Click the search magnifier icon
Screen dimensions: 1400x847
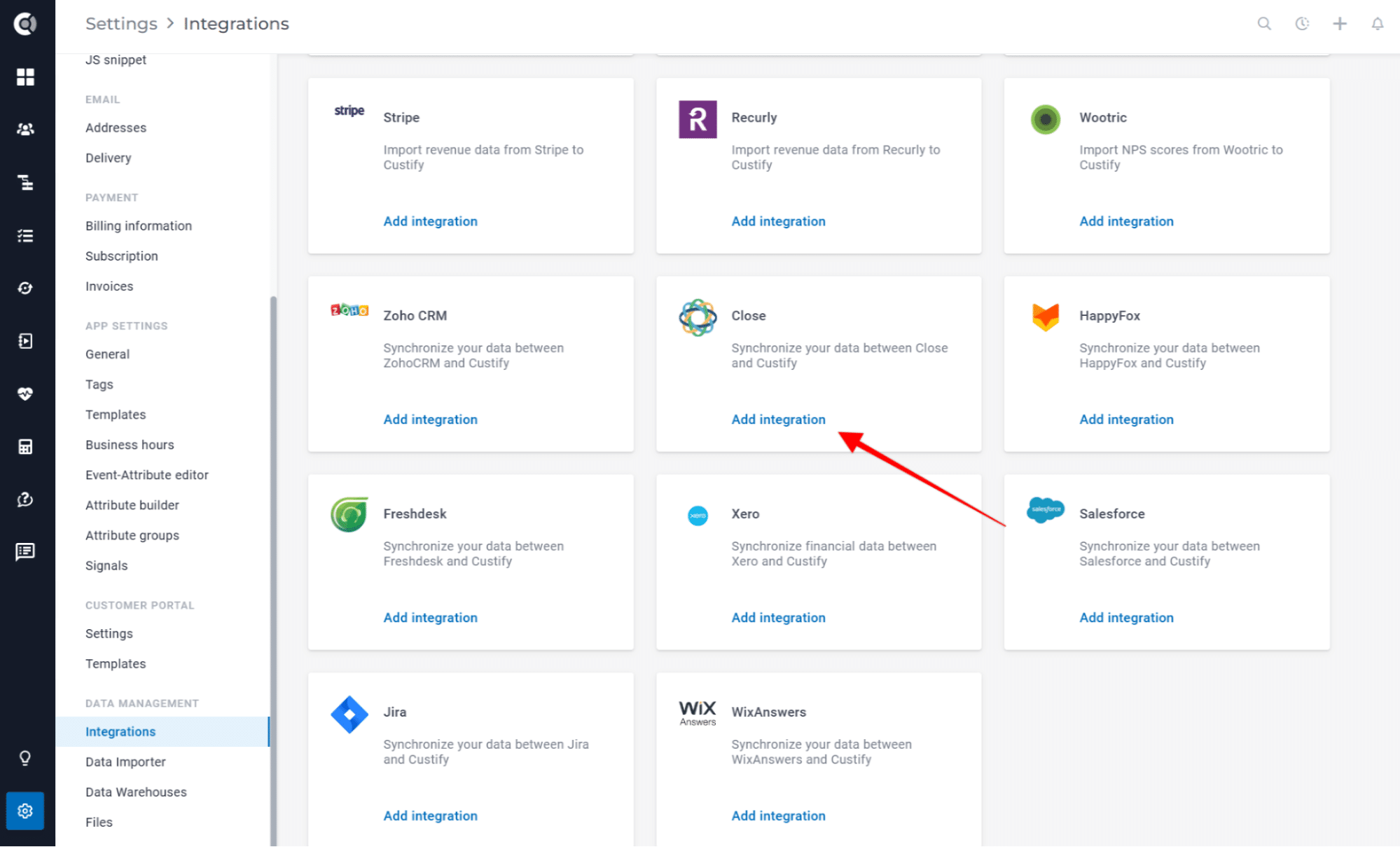tap(1264, 24)
